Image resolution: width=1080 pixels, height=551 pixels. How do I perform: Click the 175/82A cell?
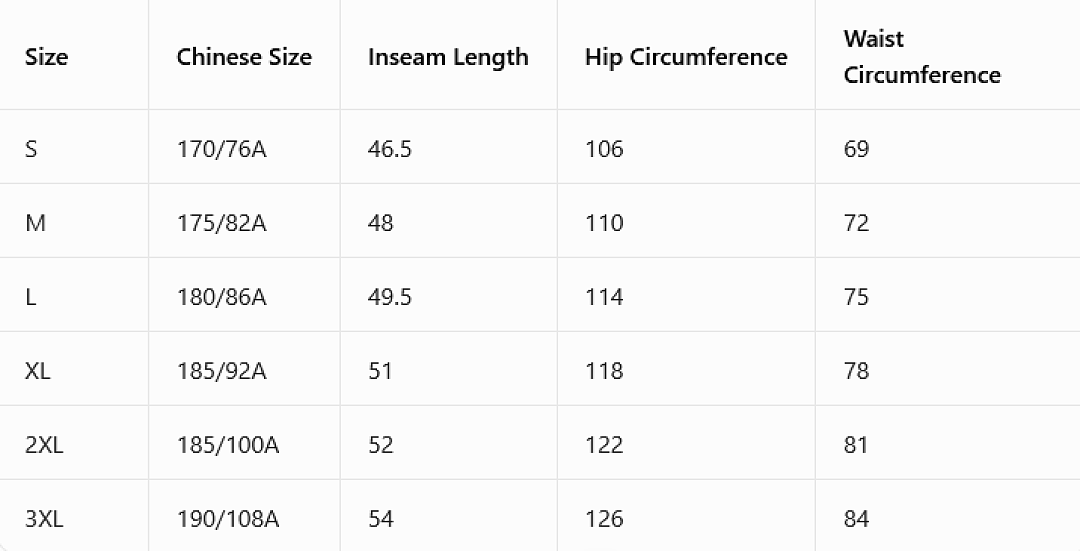(221, 223)
